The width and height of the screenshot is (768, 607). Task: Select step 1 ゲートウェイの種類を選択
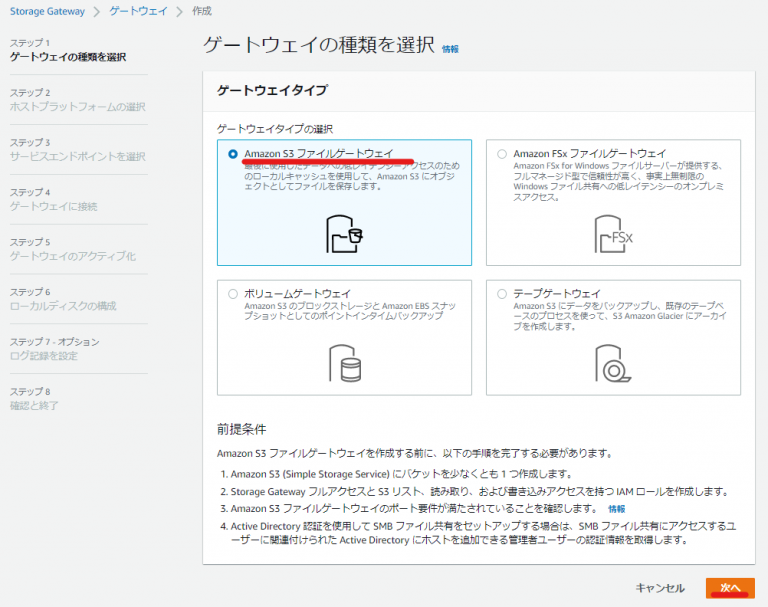(68, 57)
